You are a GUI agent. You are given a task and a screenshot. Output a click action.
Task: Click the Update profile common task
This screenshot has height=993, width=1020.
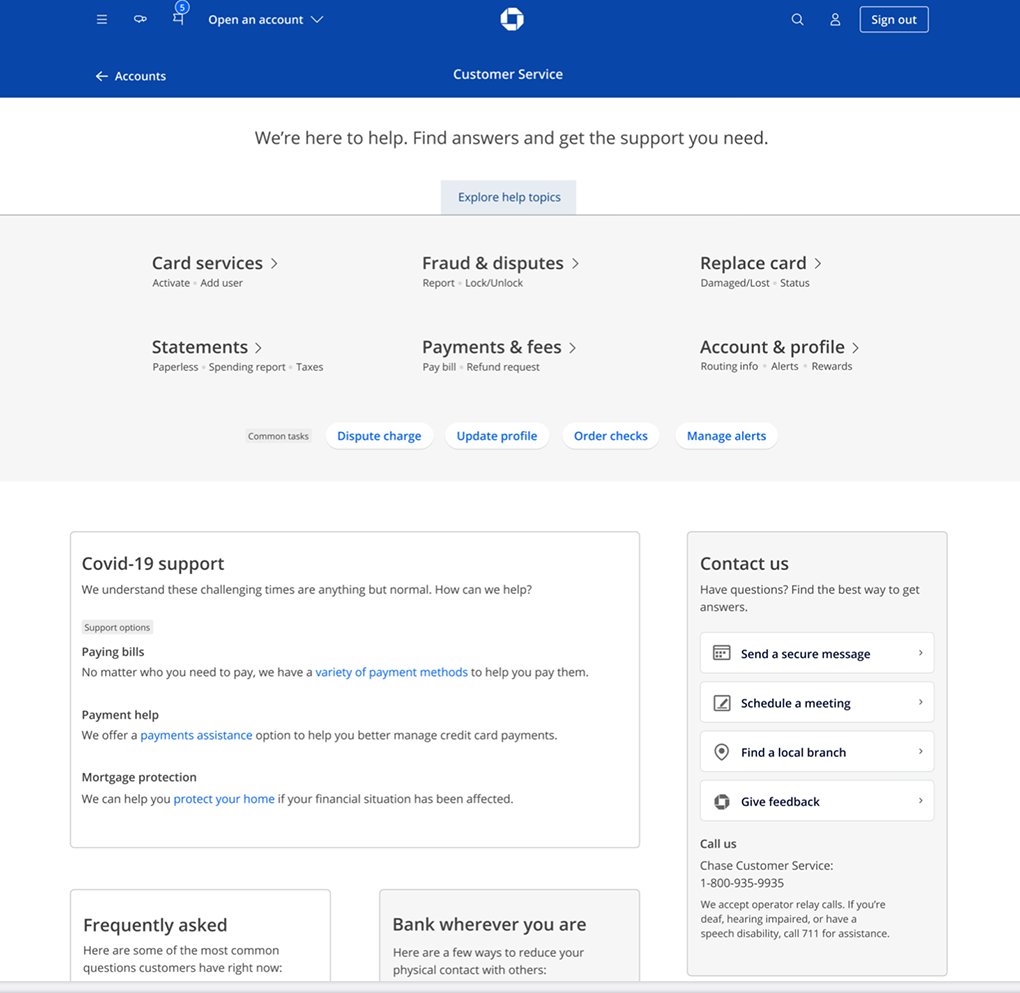(497, 436)
